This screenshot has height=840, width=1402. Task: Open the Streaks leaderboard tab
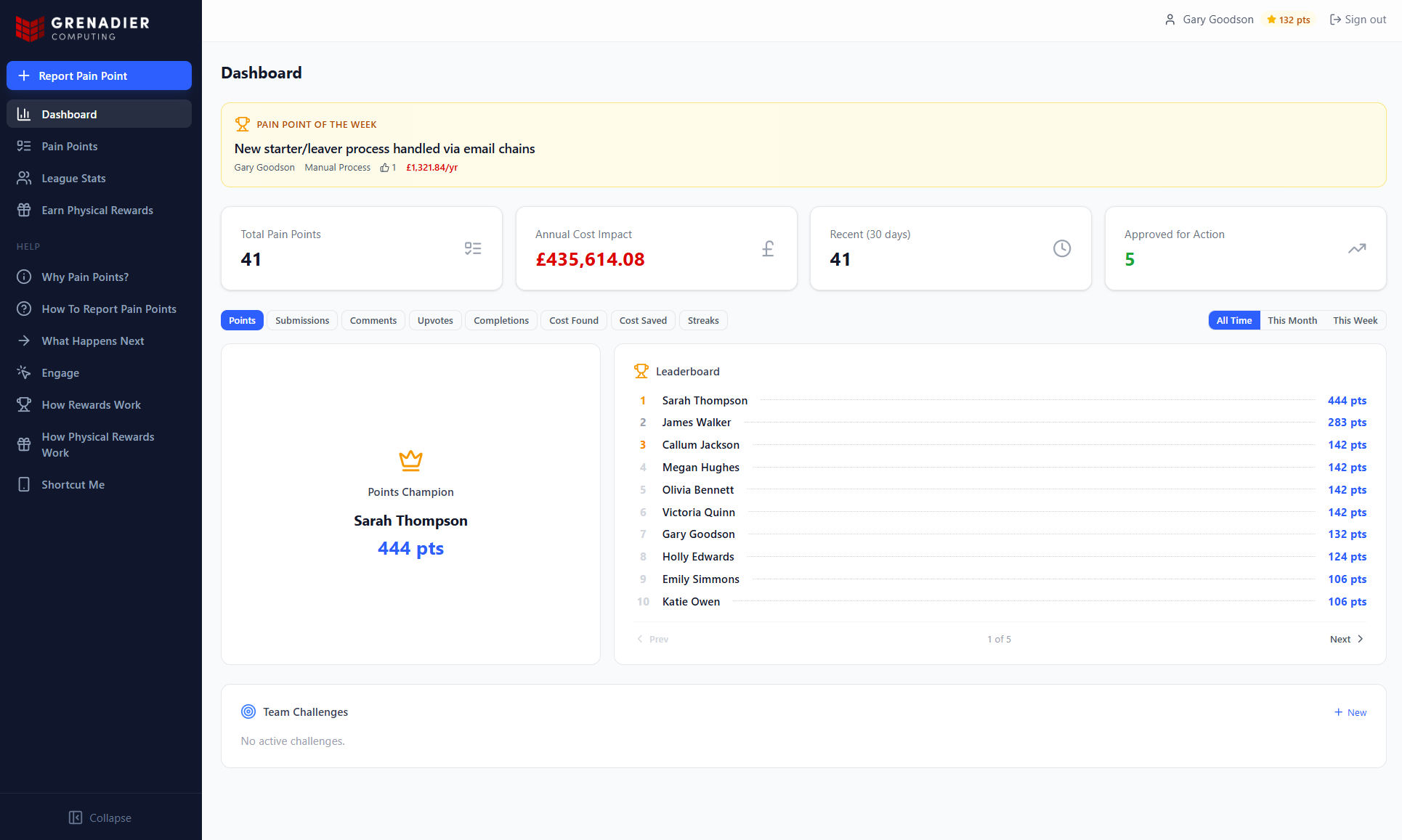coord(702,320)
